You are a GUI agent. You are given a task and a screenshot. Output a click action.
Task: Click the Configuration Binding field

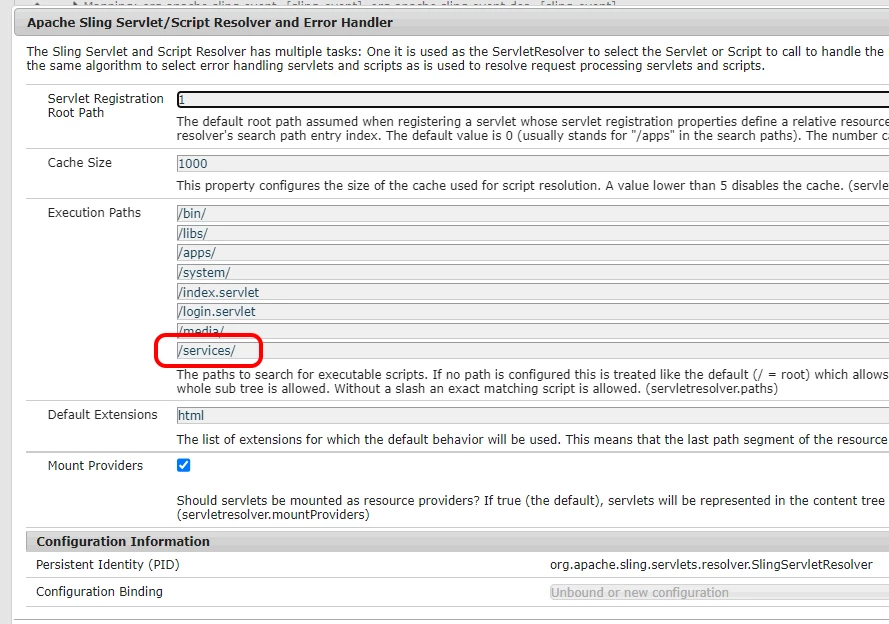click(719, 593)
